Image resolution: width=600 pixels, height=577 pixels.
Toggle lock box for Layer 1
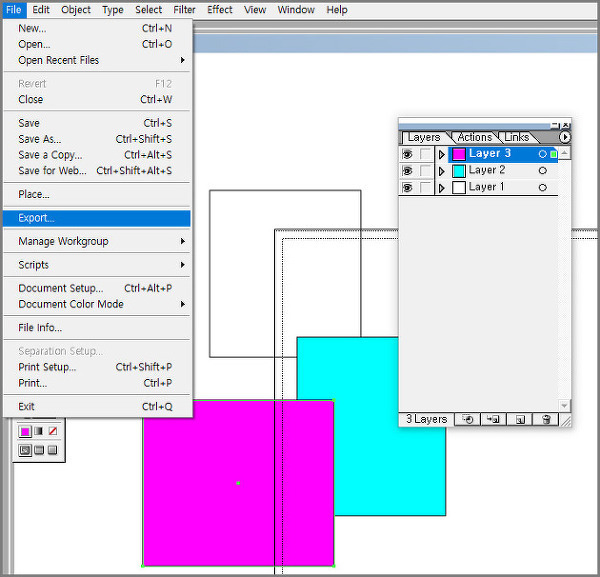(x=425, y=187)
